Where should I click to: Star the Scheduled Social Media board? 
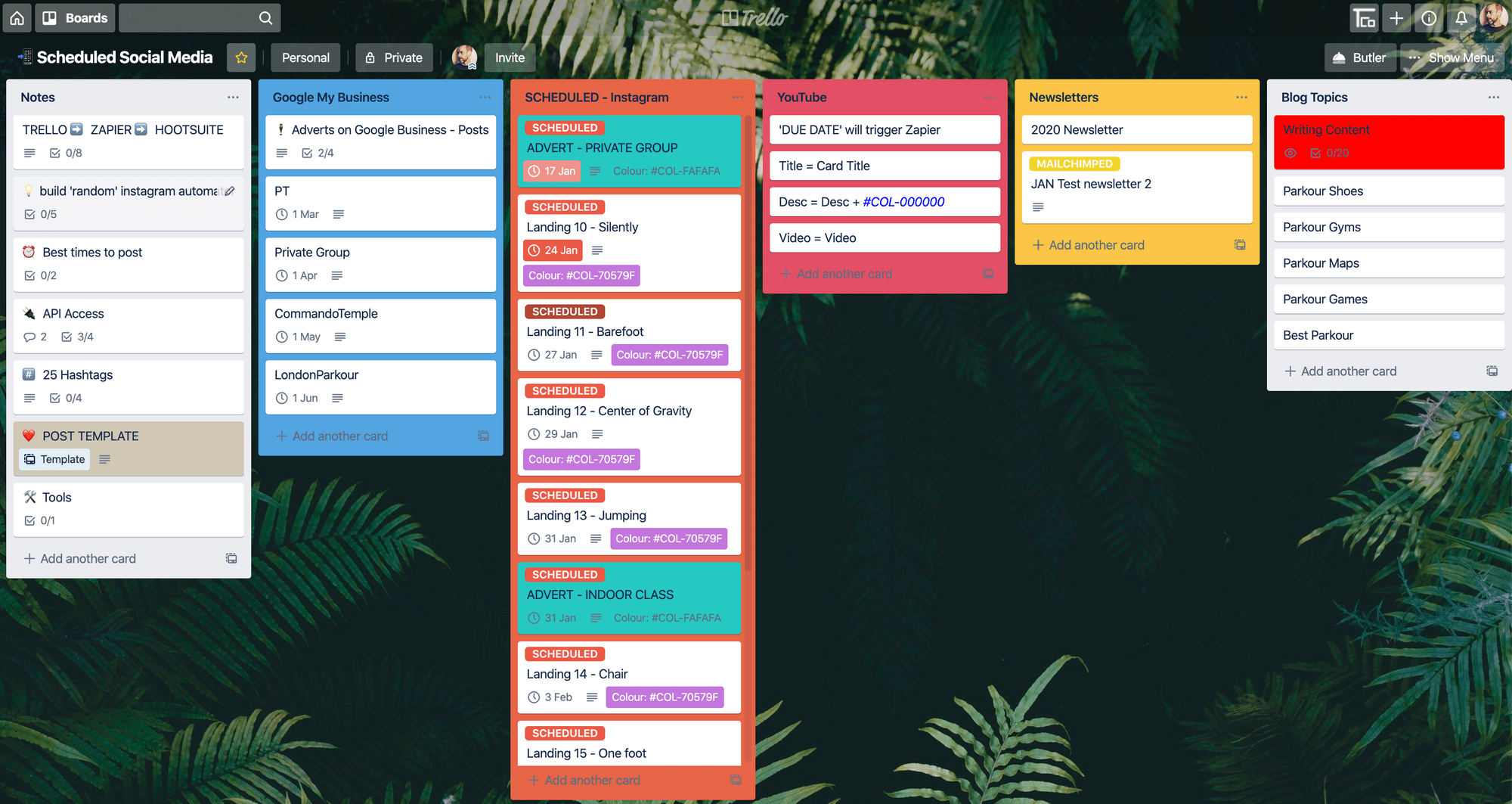click(241, 57)
